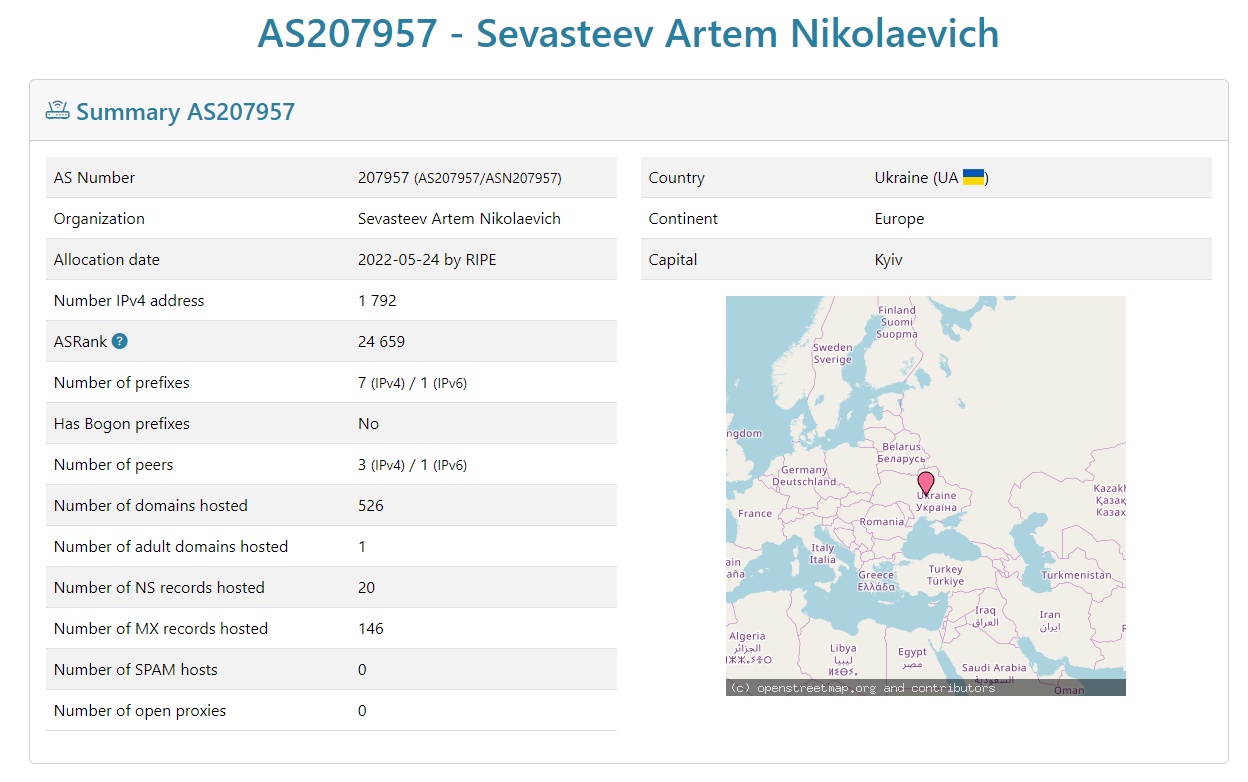Click the Continent value Europe
This screenshot has height=782, width=1248.
[899, 218]
